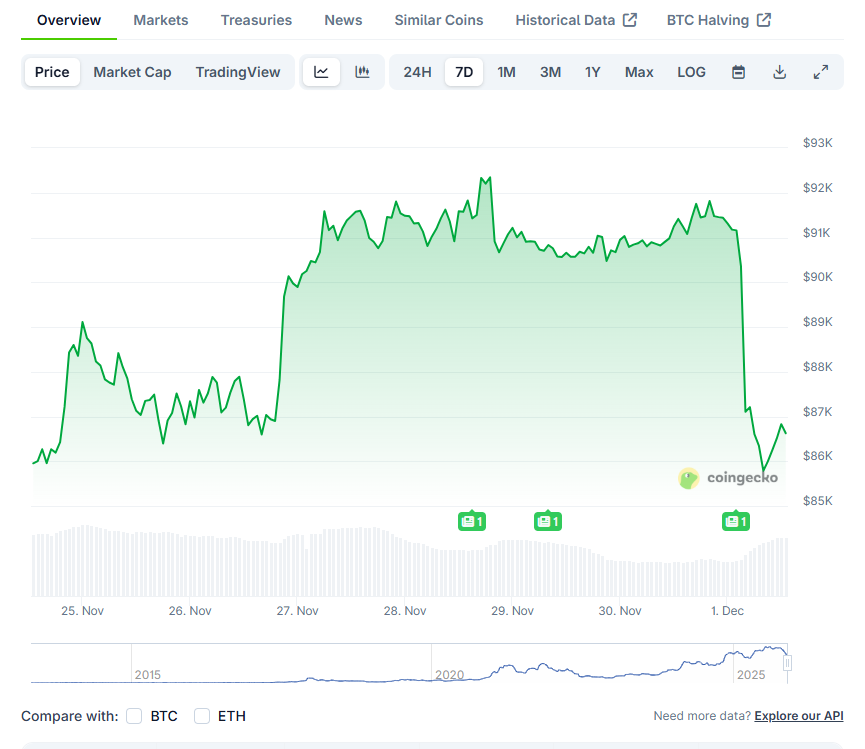865x749 pixels.
Task: Switch chart view to Market Cap
Action: click(x=132, y=71)
